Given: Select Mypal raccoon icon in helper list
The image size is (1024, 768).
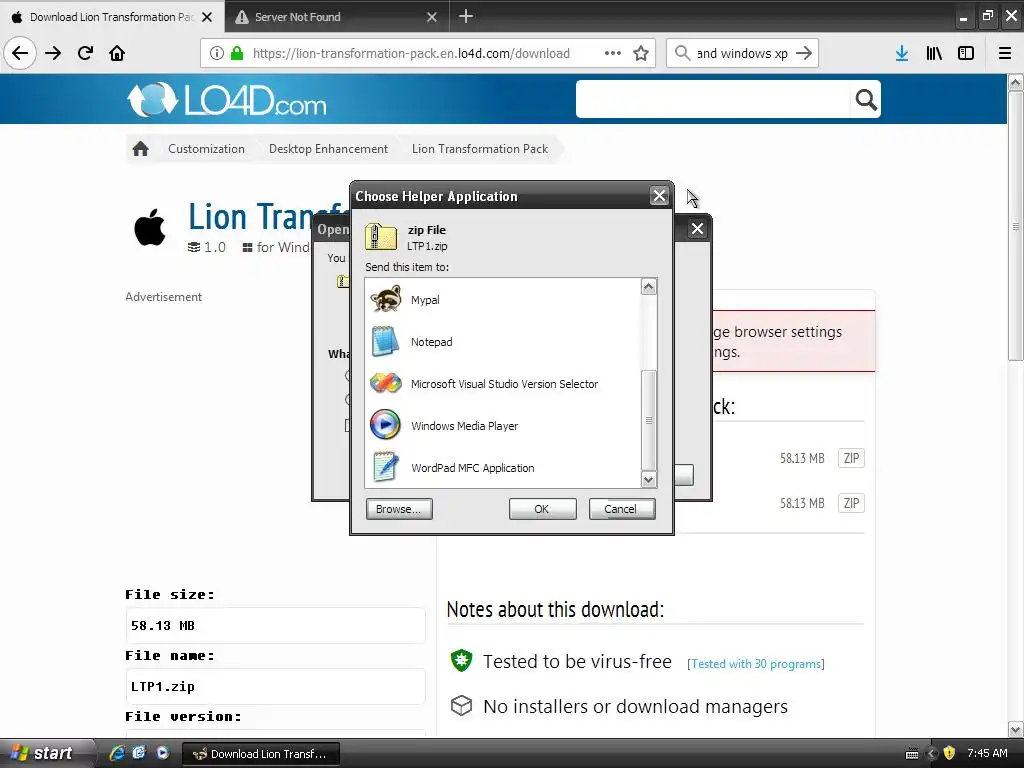Looking at the screenshot, I should (385, 300).
